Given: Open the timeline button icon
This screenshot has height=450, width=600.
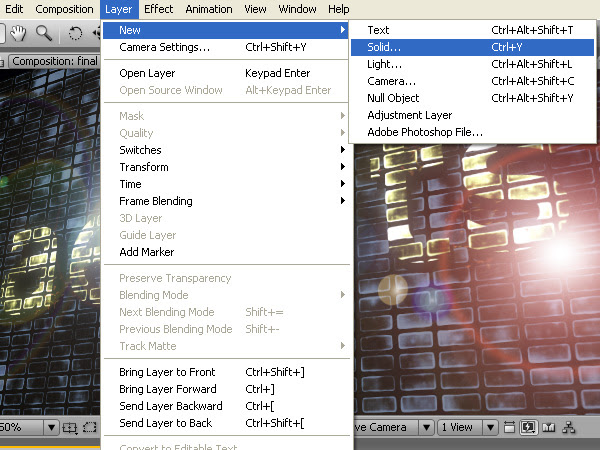Looking at the screenshot, I should 548,427.
